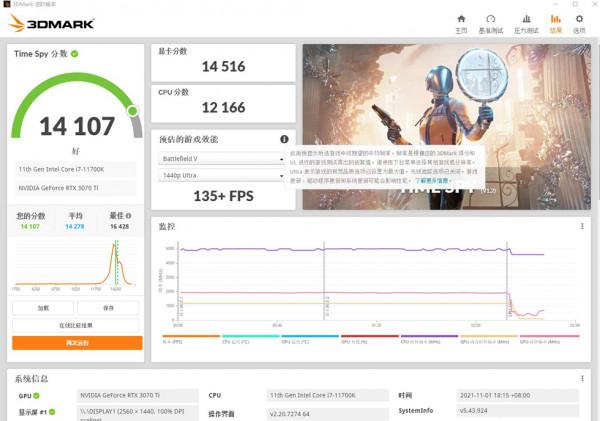600x421 pixels.
Task: Click the Load (加載) button
Action: [43, 308]
